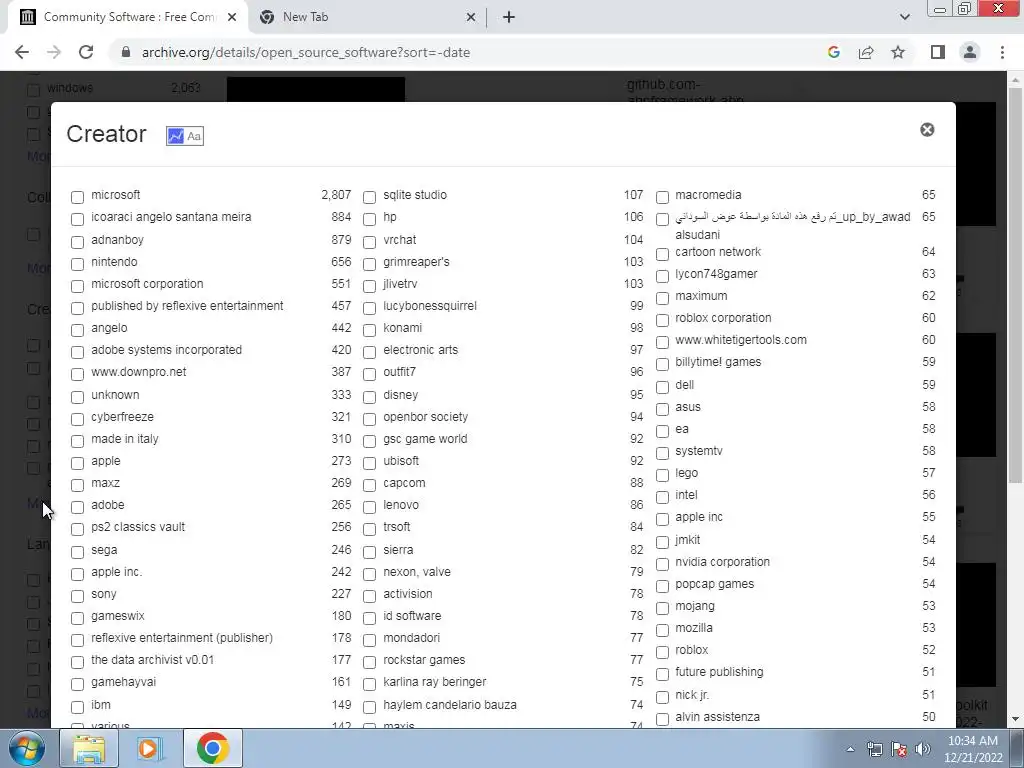Show hidden system tray icons
The height and width of the screenshot is (768, 1024).
click(x=850, y=749)
